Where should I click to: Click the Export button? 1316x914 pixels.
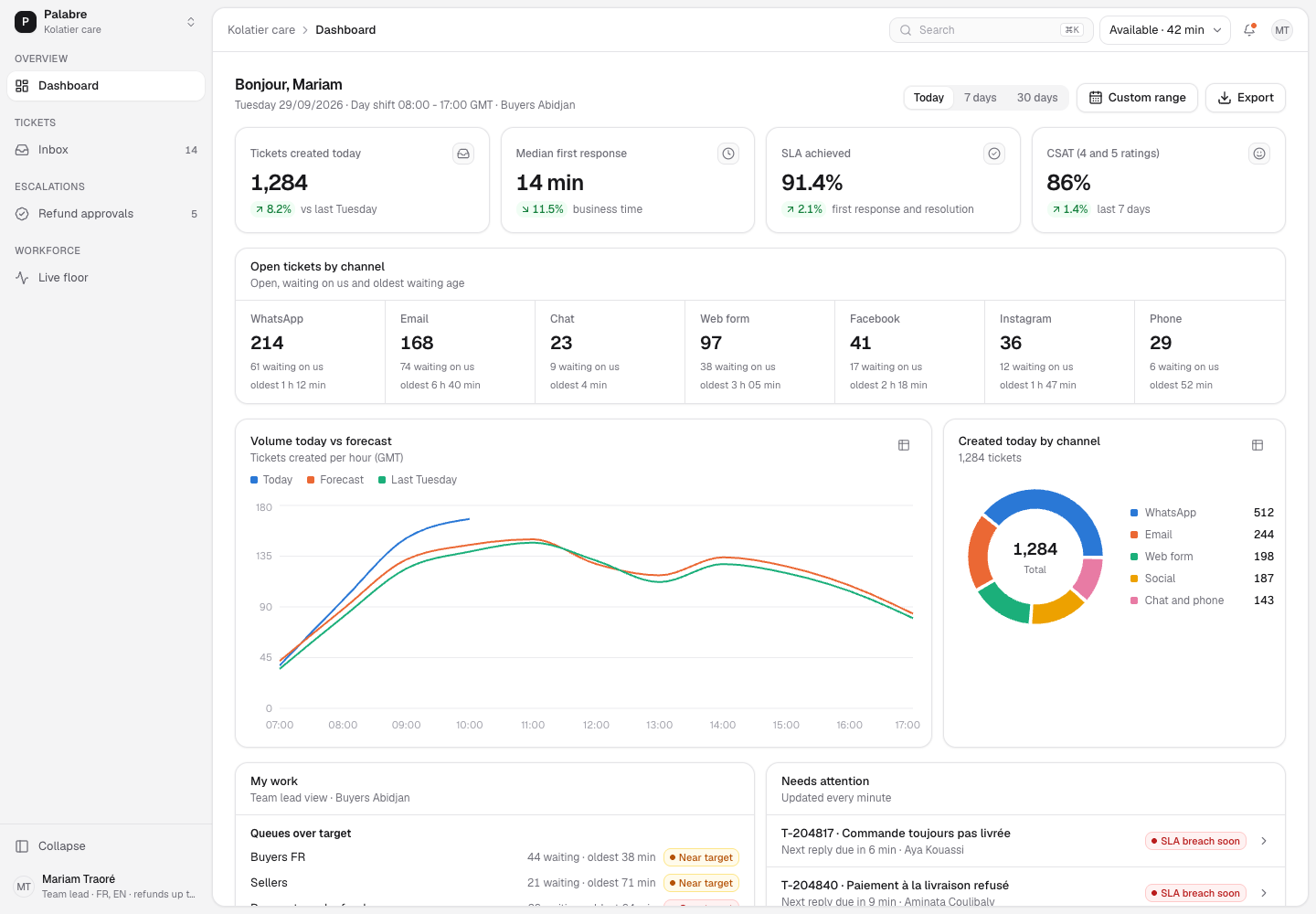coord(1246,98)
